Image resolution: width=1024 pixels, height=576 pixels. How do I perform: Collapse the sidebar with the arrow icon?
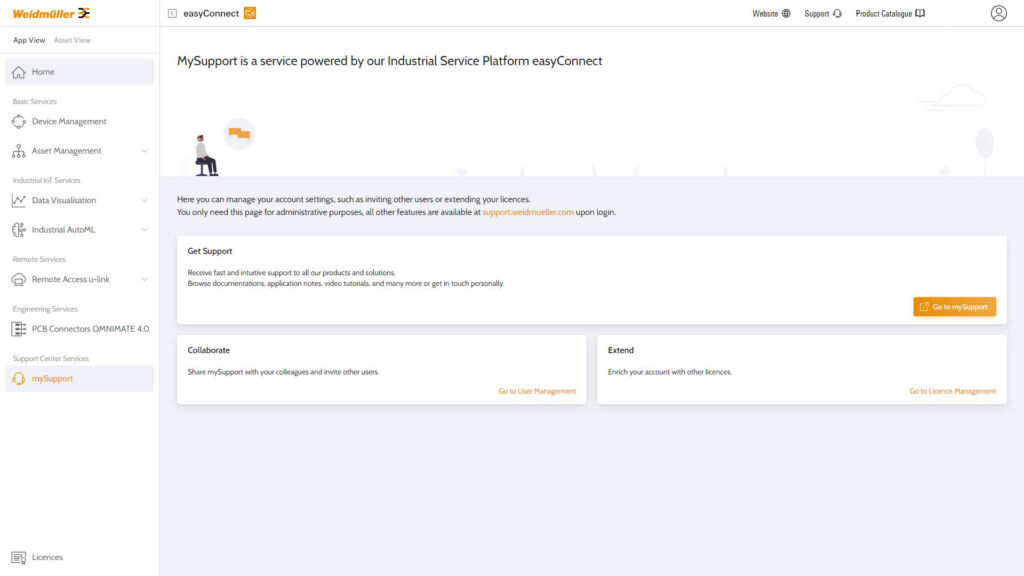(172, 13)
